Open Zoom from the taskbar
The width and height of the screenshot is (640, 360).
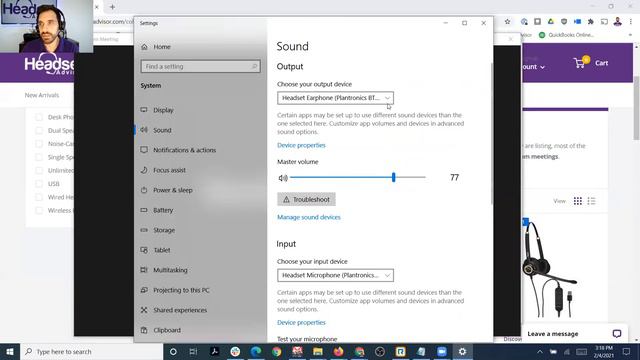[442, 351]
